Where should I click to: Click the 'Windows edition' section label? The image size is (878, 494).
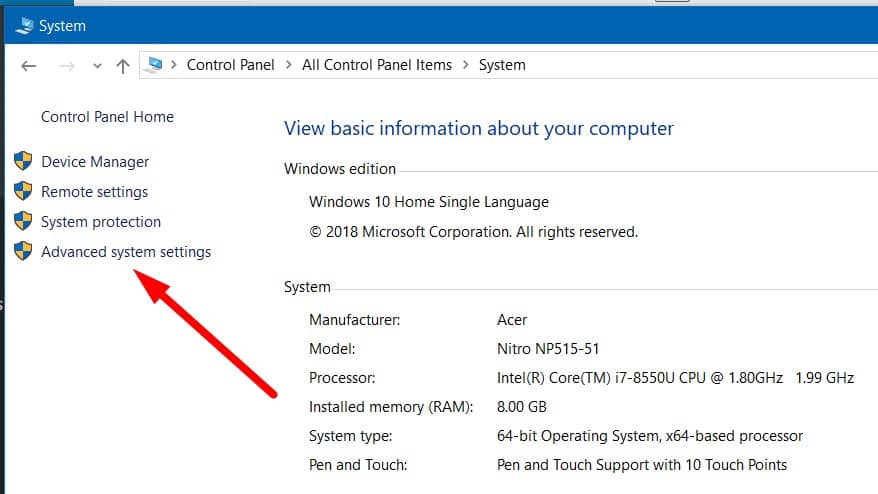coord(340,169)
